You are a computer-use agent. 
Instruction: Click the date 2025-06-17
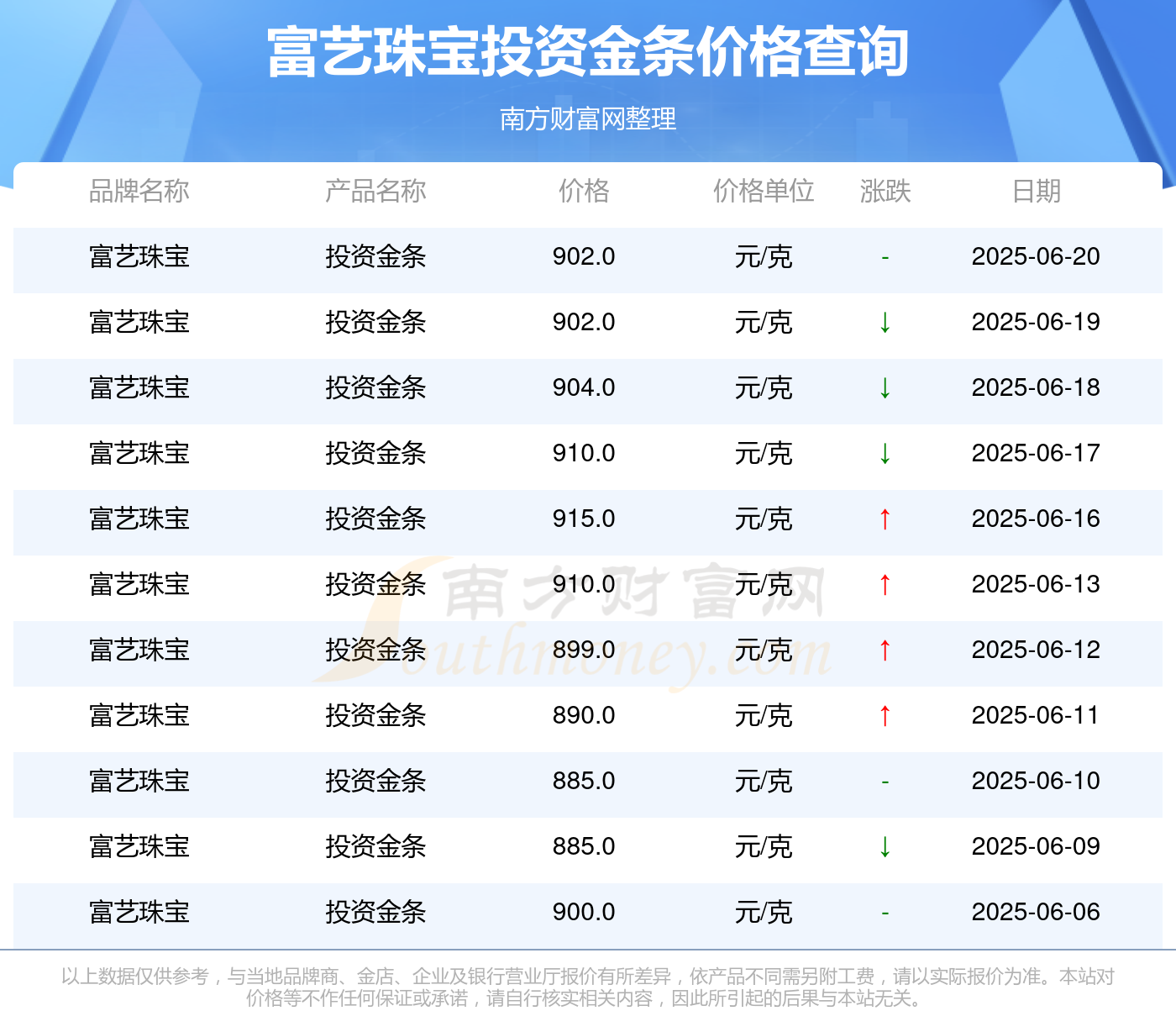click(x=1036, y=453)
